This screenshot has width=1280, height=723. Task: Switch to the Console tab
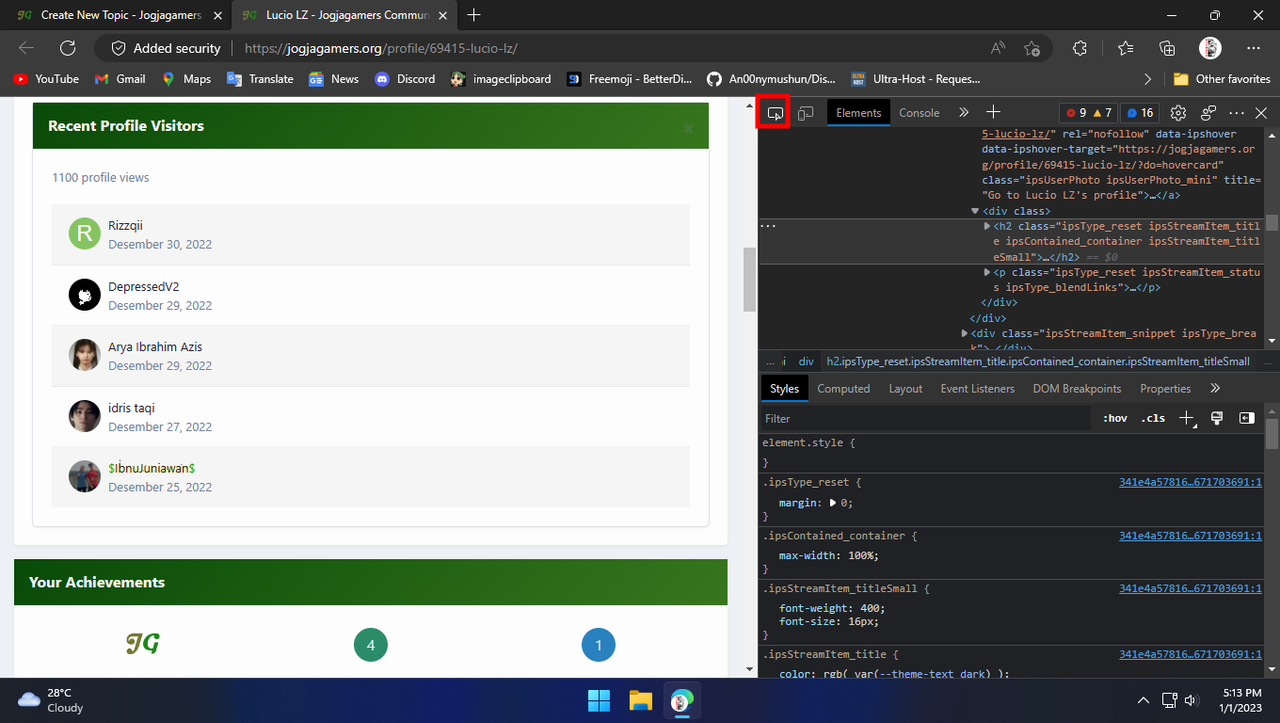[x=919, y=113]
